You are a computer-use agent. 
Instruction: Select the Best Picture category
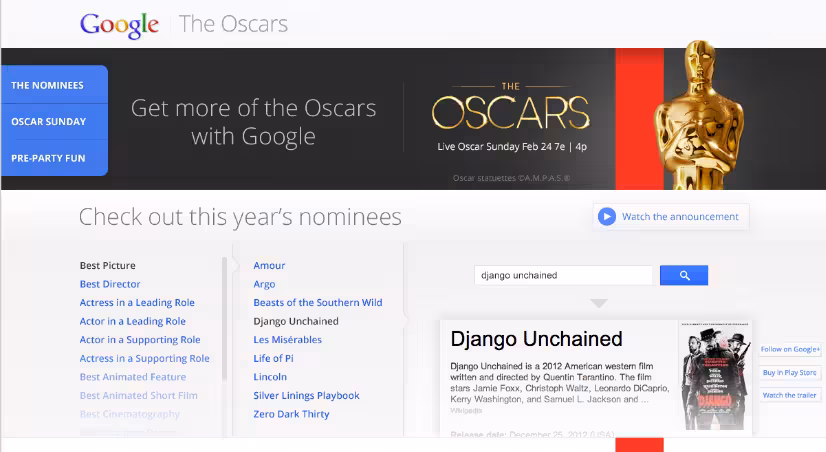tap(107, 266)
